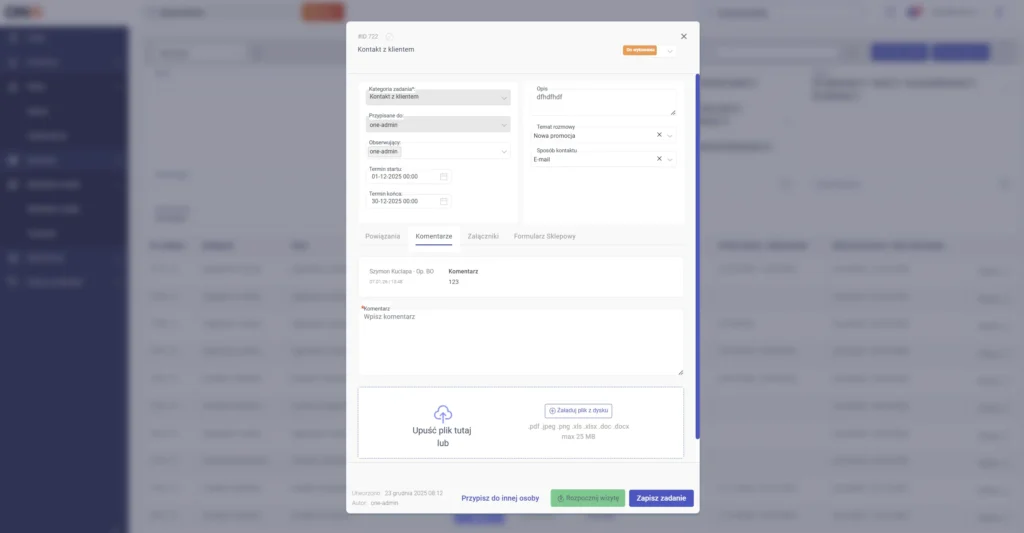Image resolution: width=1024 pixels, height=533 pixels.
Task: Open the Przypisane do dropdown
Action: coord(504,125)
